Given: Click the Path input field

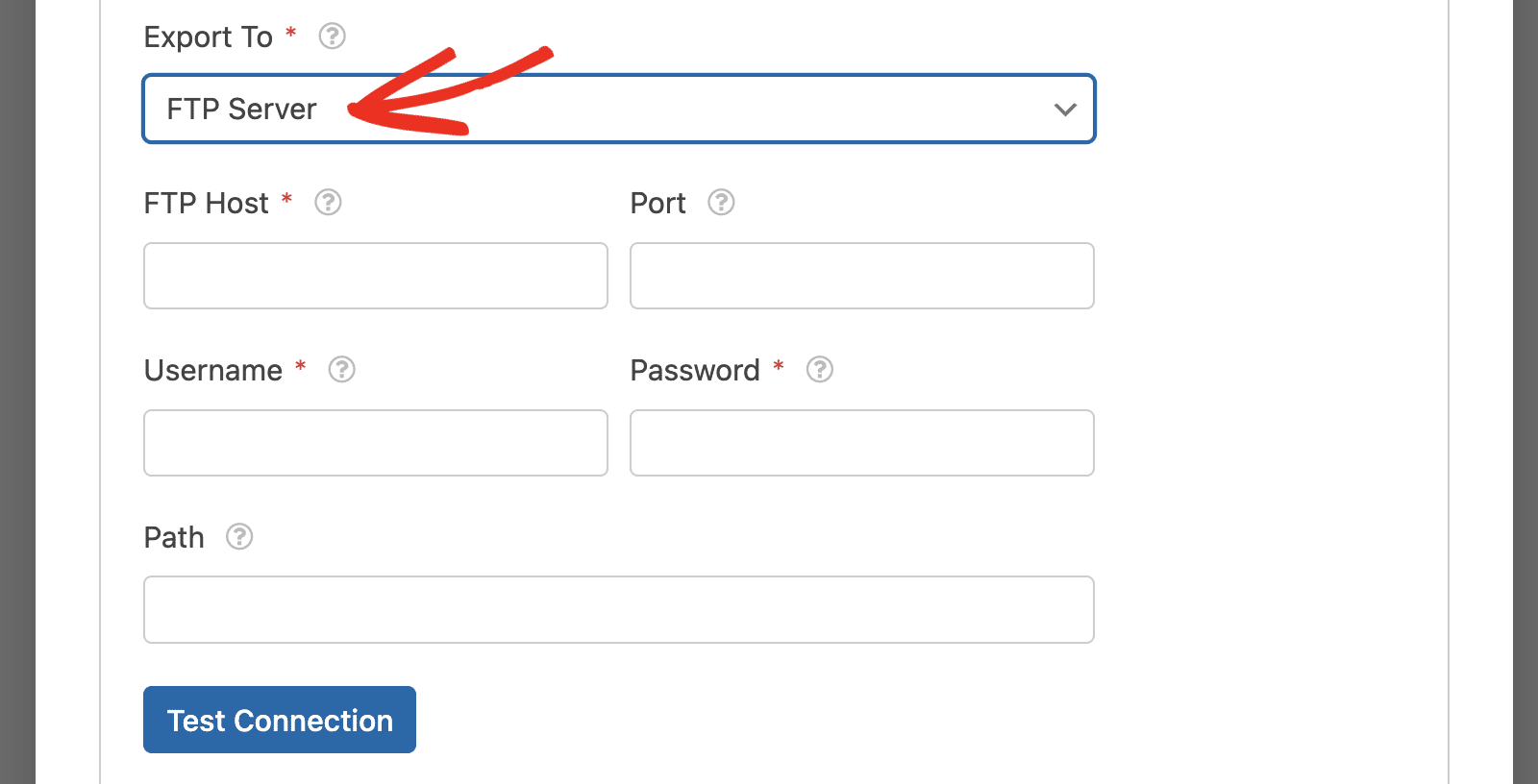Looking at the screenshot, I should 619,610.
